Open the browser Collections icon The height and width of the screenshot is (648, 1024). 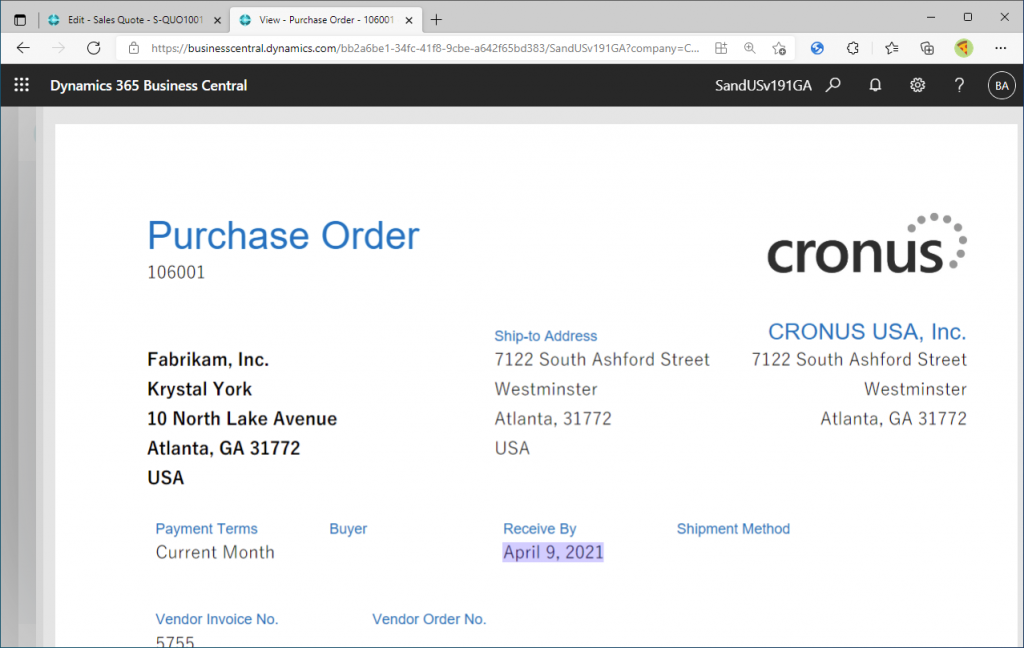click(927, 48)
